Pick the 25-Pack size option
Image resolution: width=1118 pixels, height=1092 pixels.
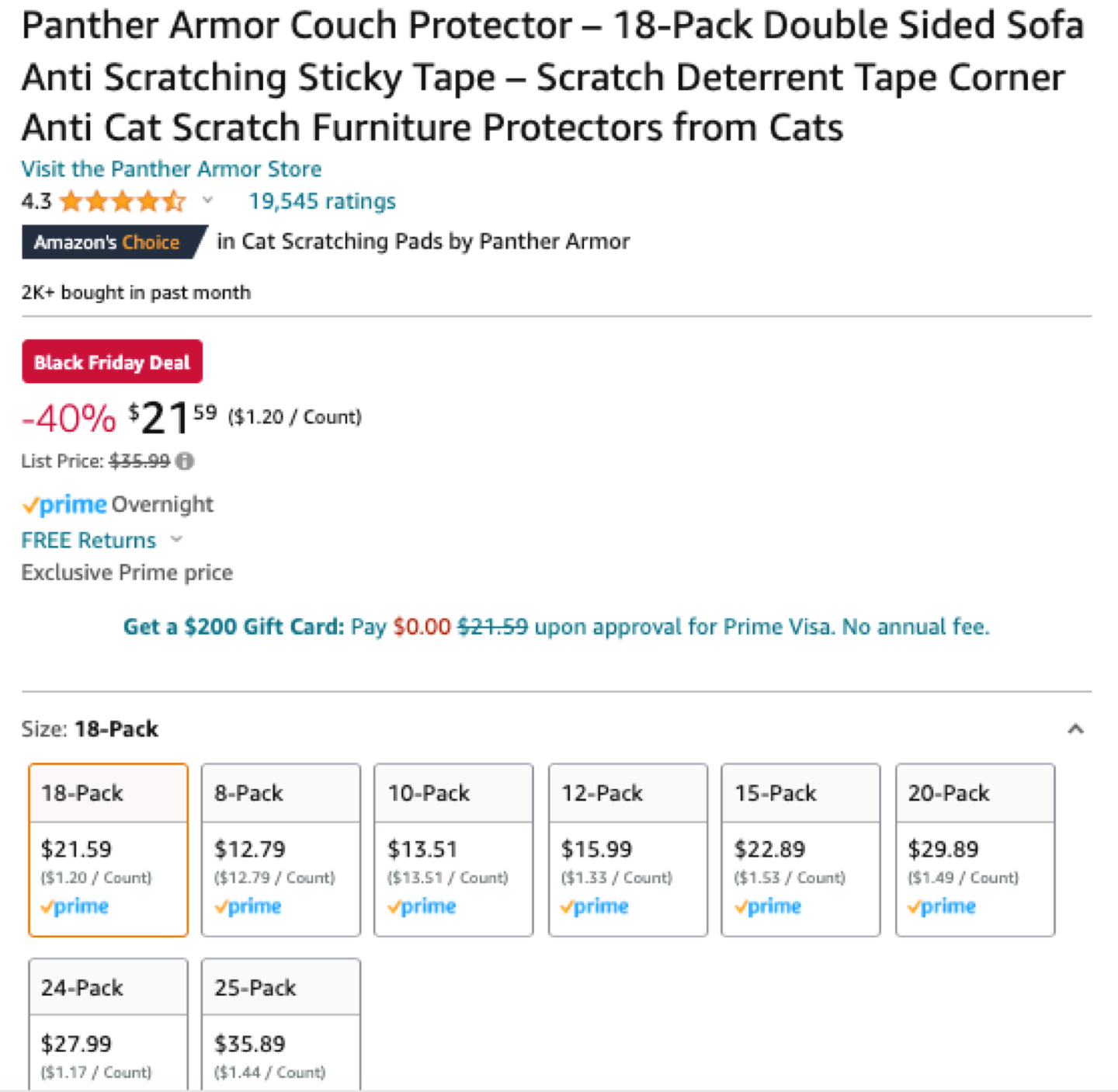pos(280,1025)
